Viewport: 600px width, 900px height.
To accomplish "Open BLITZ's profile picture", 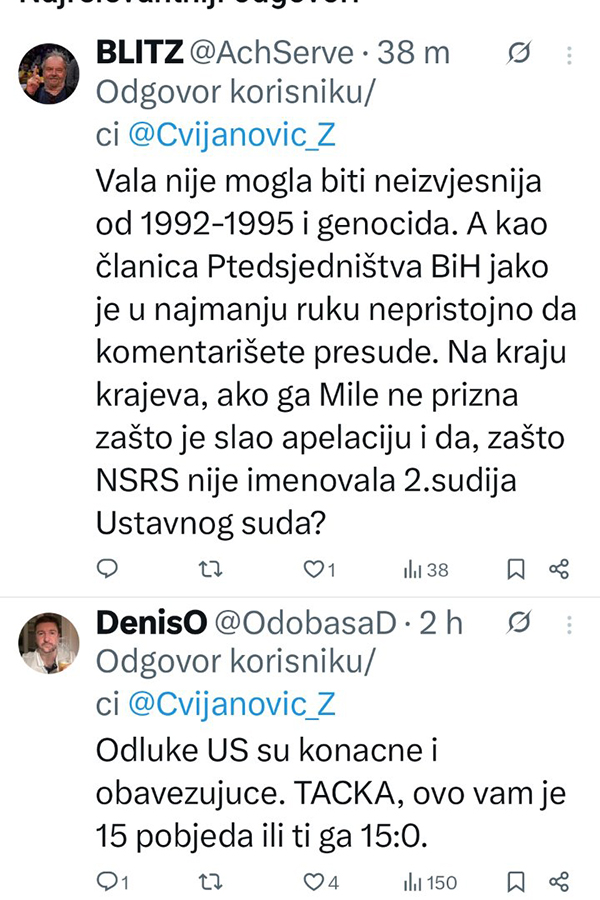I will pos(49,74).
